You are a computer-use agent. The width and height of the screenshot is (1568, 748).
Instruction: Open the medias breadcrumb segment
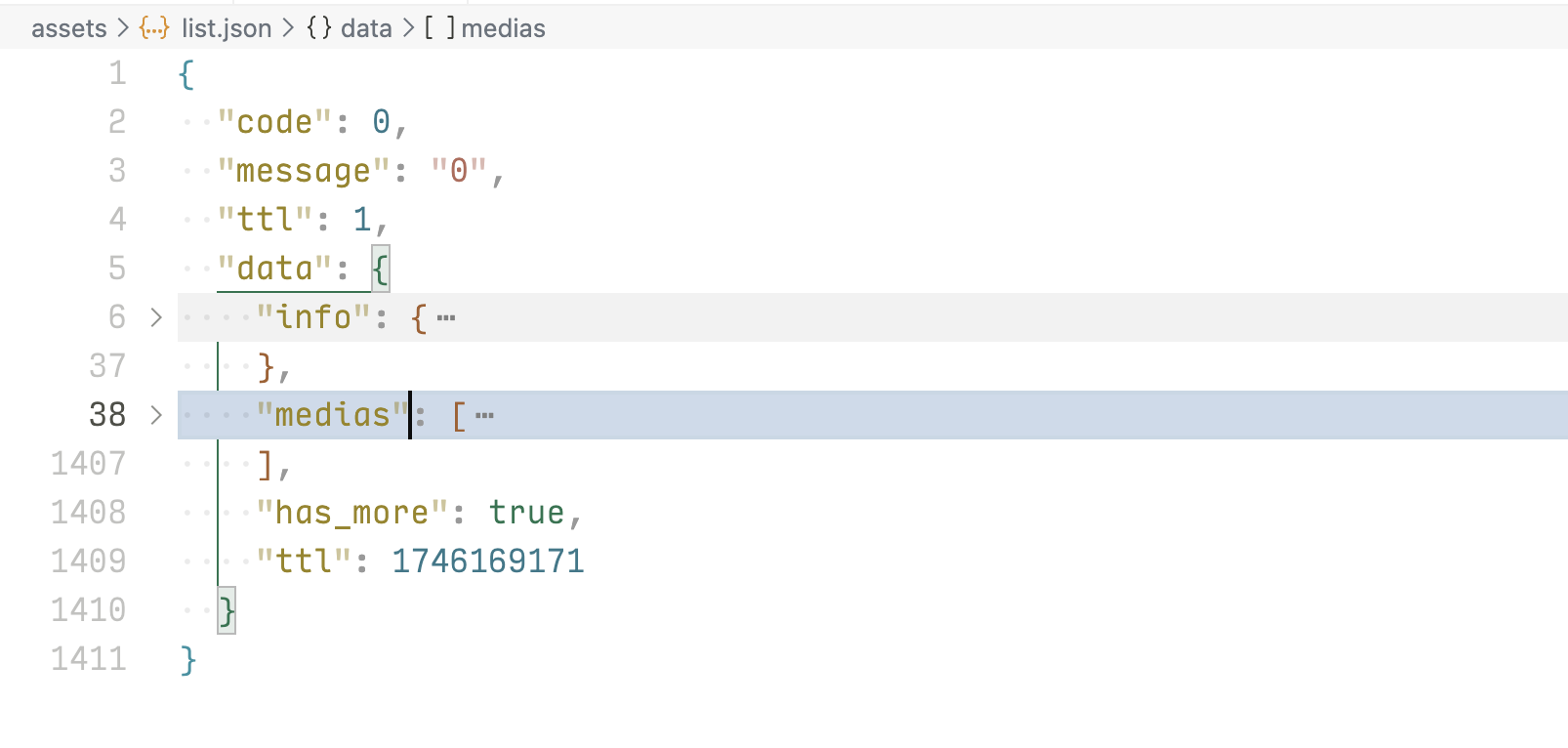coord(503,28)
